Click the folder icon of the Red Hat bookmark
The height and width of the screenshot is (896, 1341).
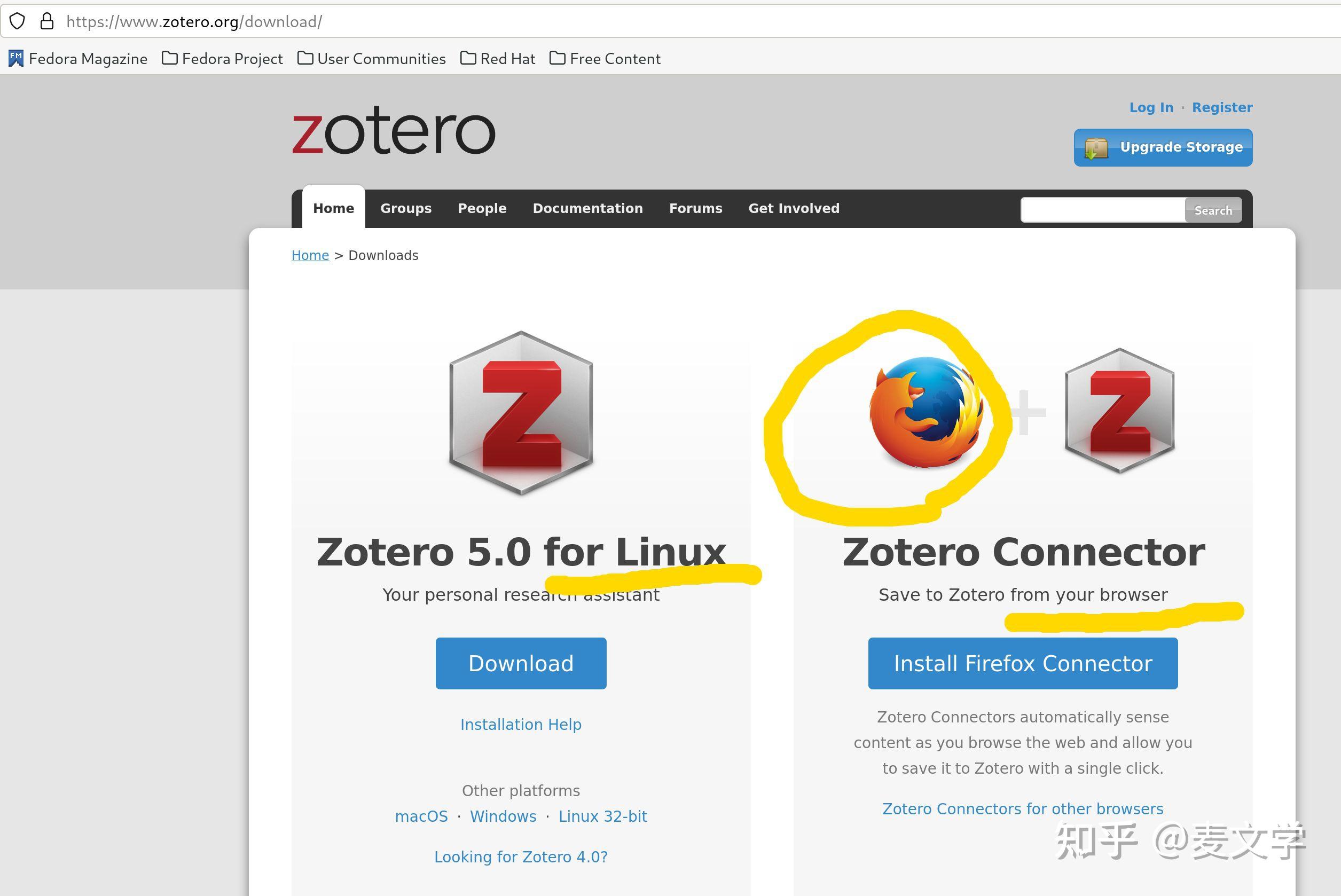coord(468,58)
